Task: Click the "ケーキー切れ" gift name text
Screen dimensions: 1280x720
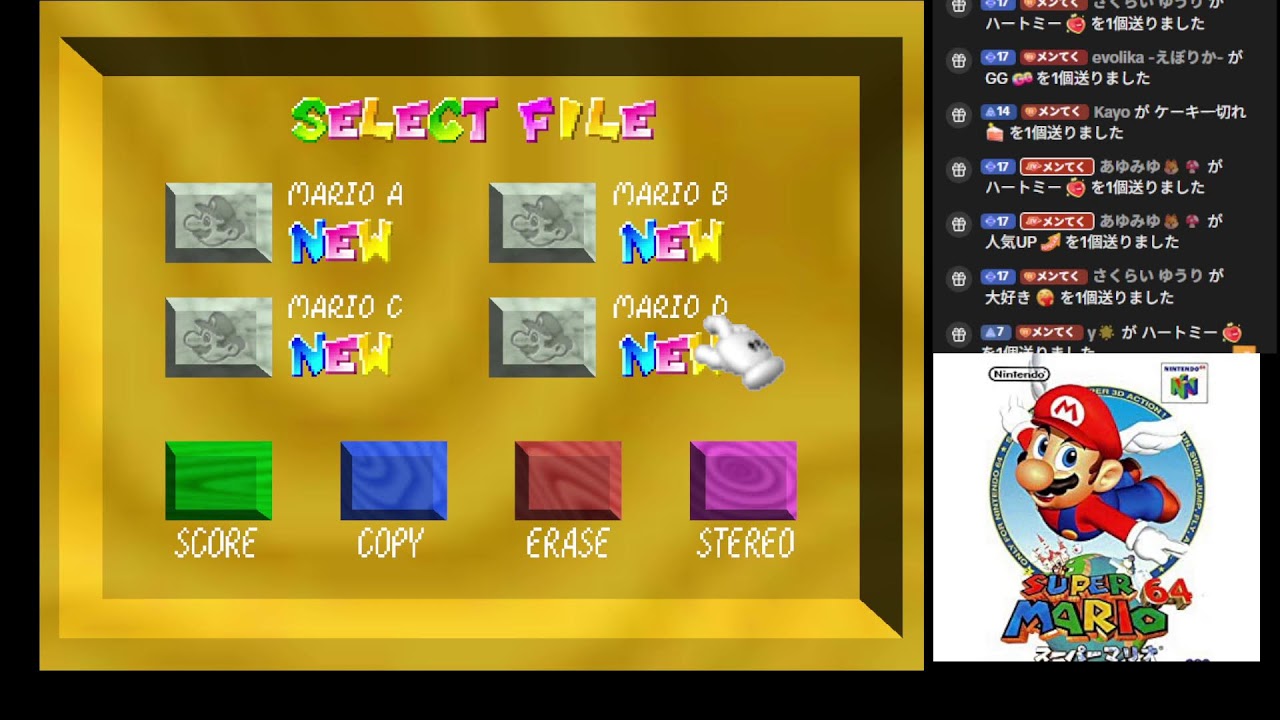Action: 1200,113
